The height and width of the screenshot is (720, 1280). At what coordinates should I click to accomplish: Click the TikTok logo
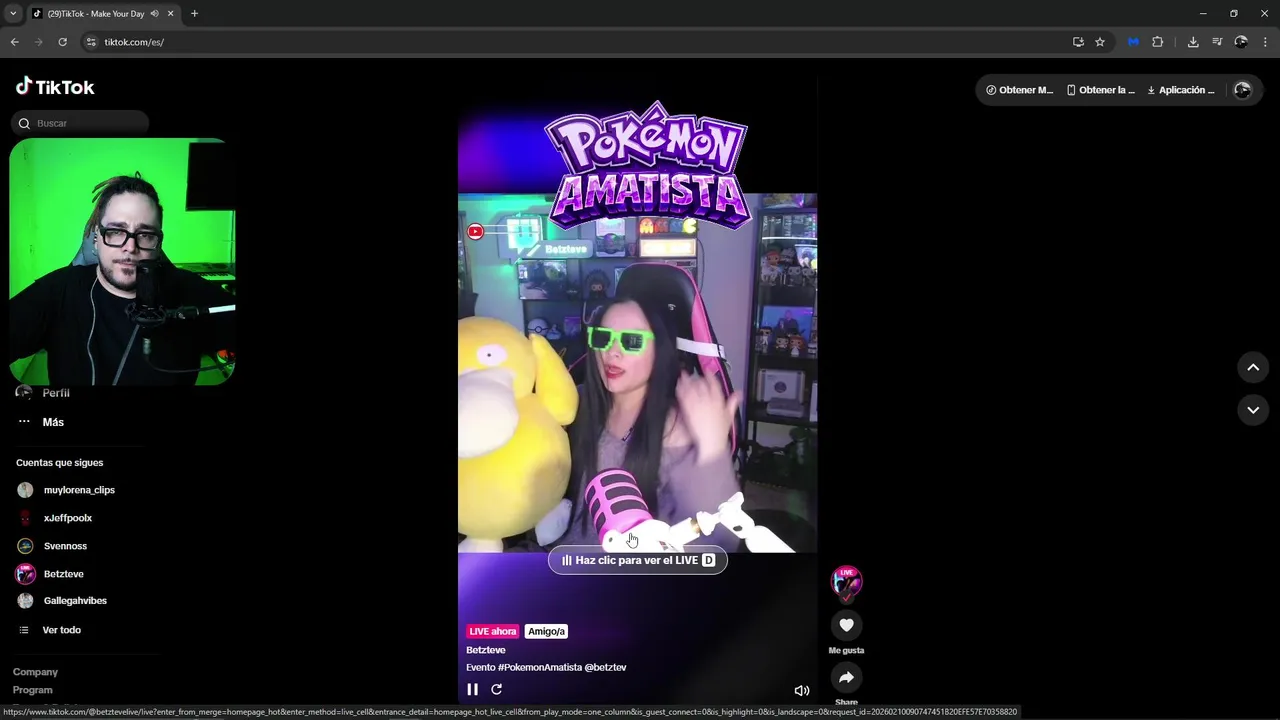[55, 87]
